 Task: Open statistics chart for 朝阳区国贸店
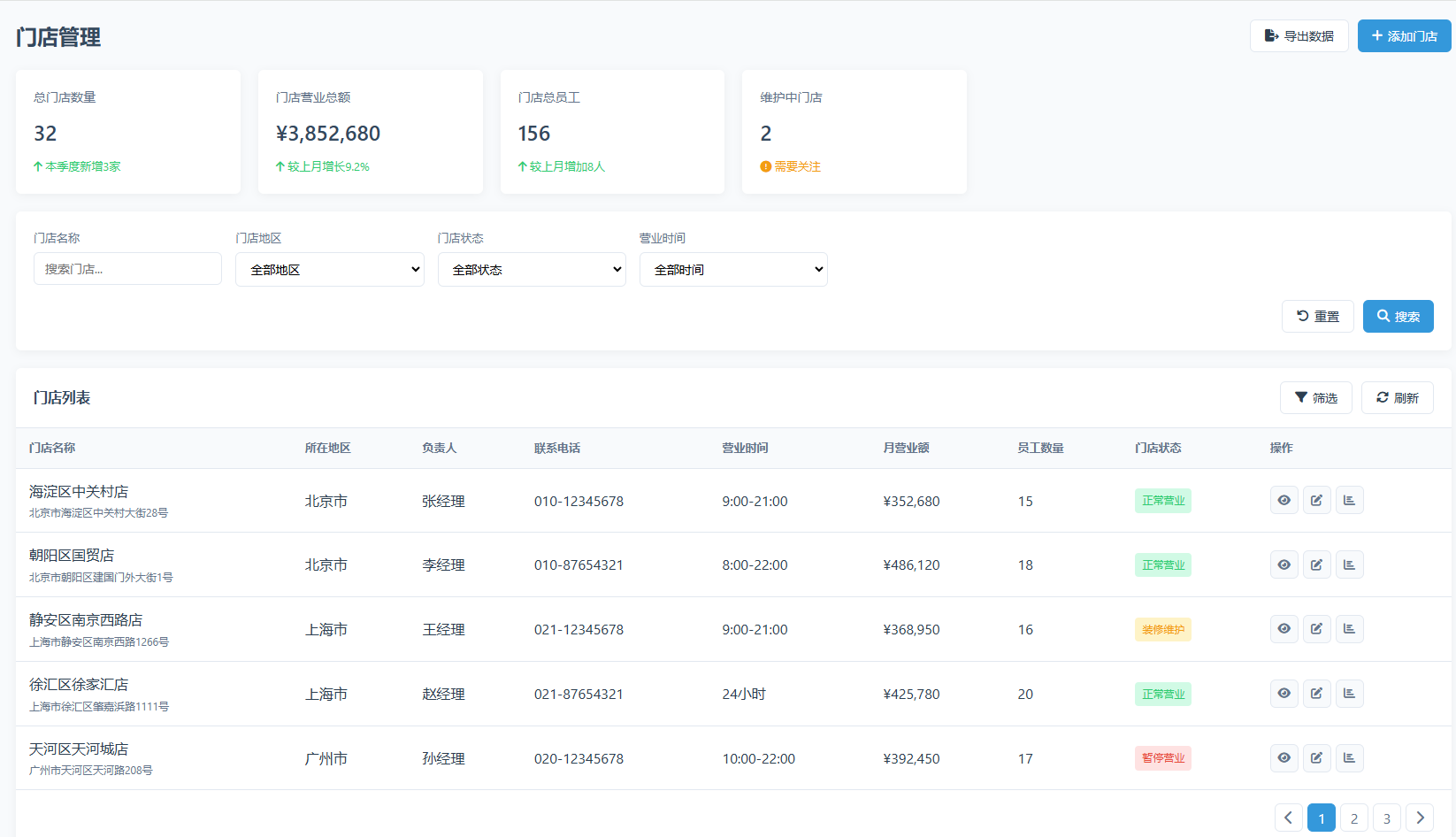(x=1349, y=565)
